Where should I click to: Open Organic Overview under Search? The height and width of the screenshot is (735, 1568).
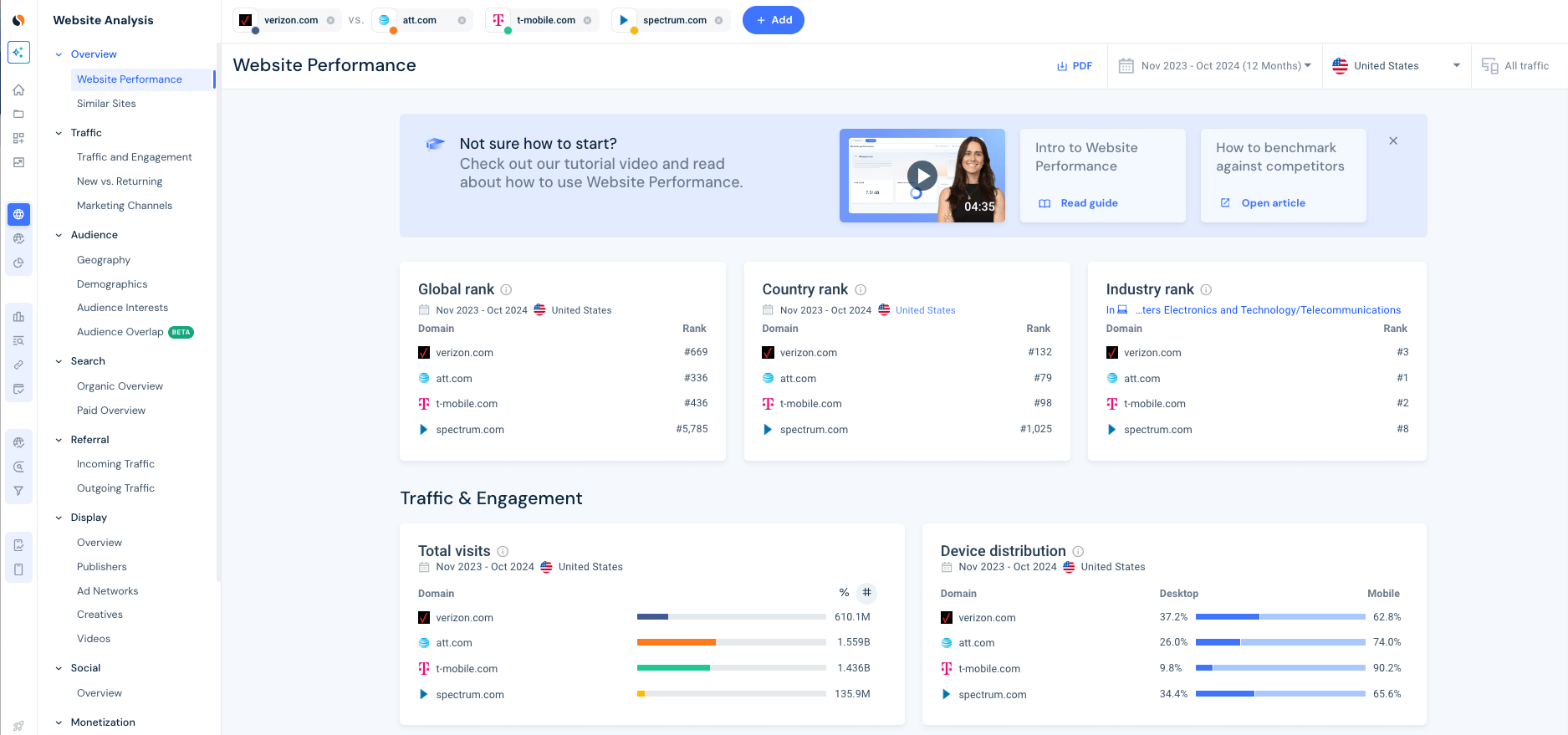tap(120, 386)
